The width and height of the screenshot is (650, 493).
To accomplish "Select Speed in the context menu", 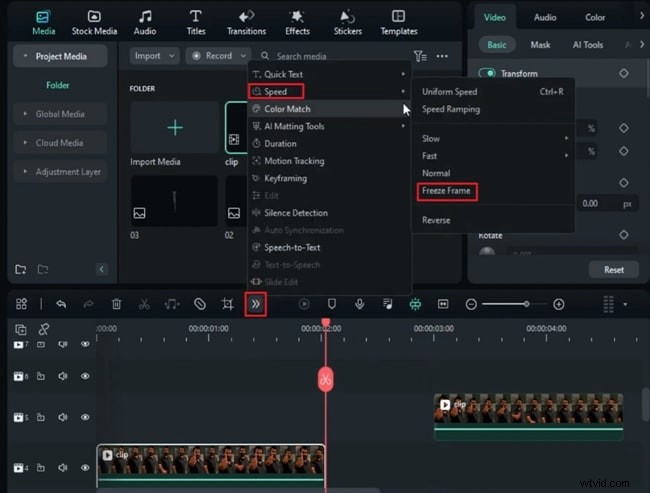I will (x=276, y=91).
